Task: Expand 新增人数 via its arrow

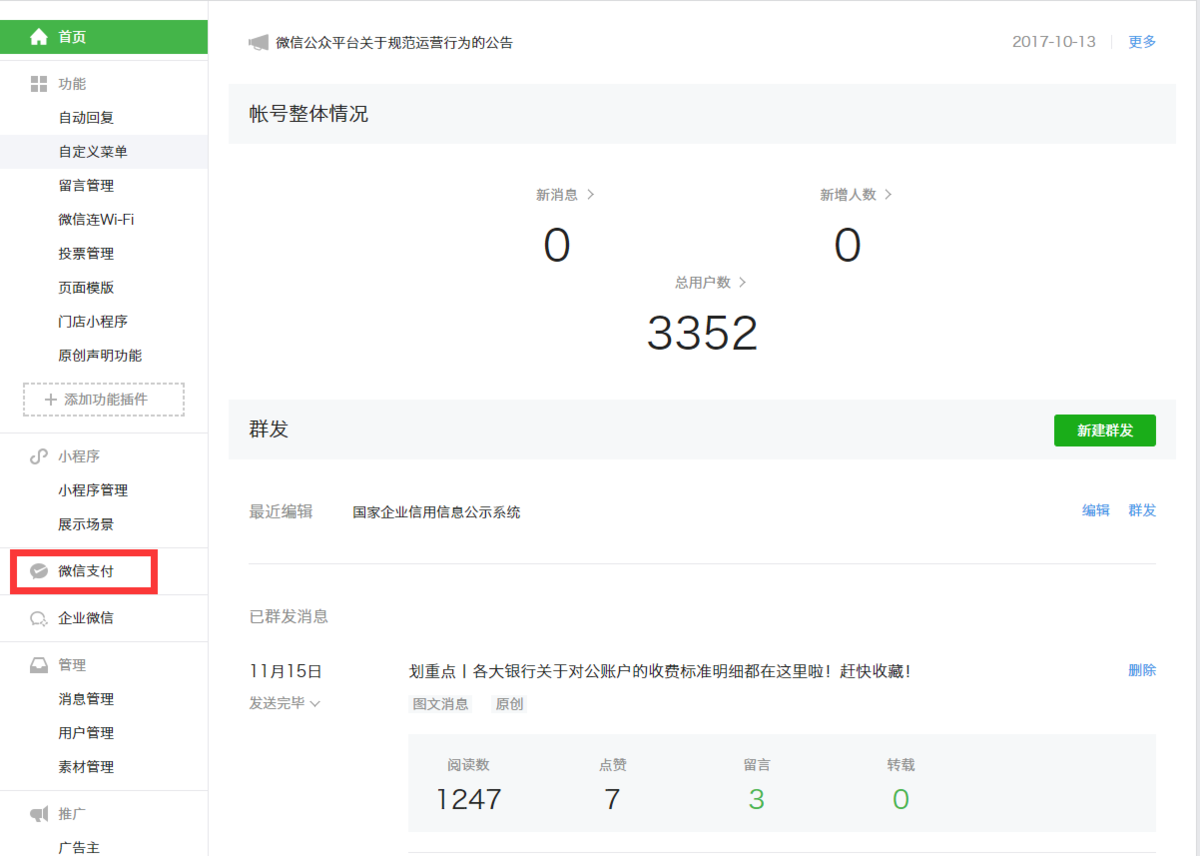Action: (x=888, y=195)
